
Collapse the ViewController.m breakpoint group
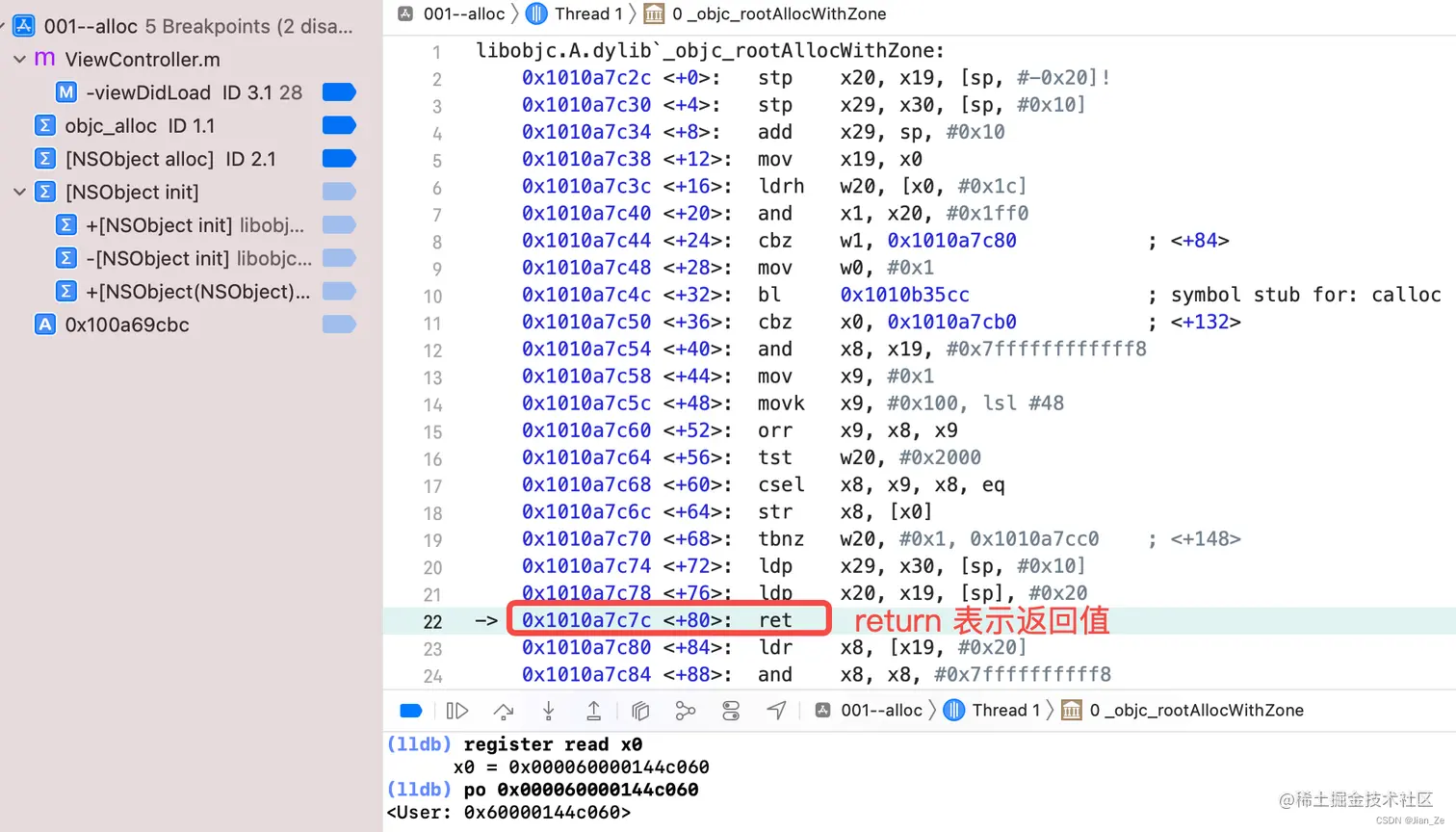[x=19, y=60]
